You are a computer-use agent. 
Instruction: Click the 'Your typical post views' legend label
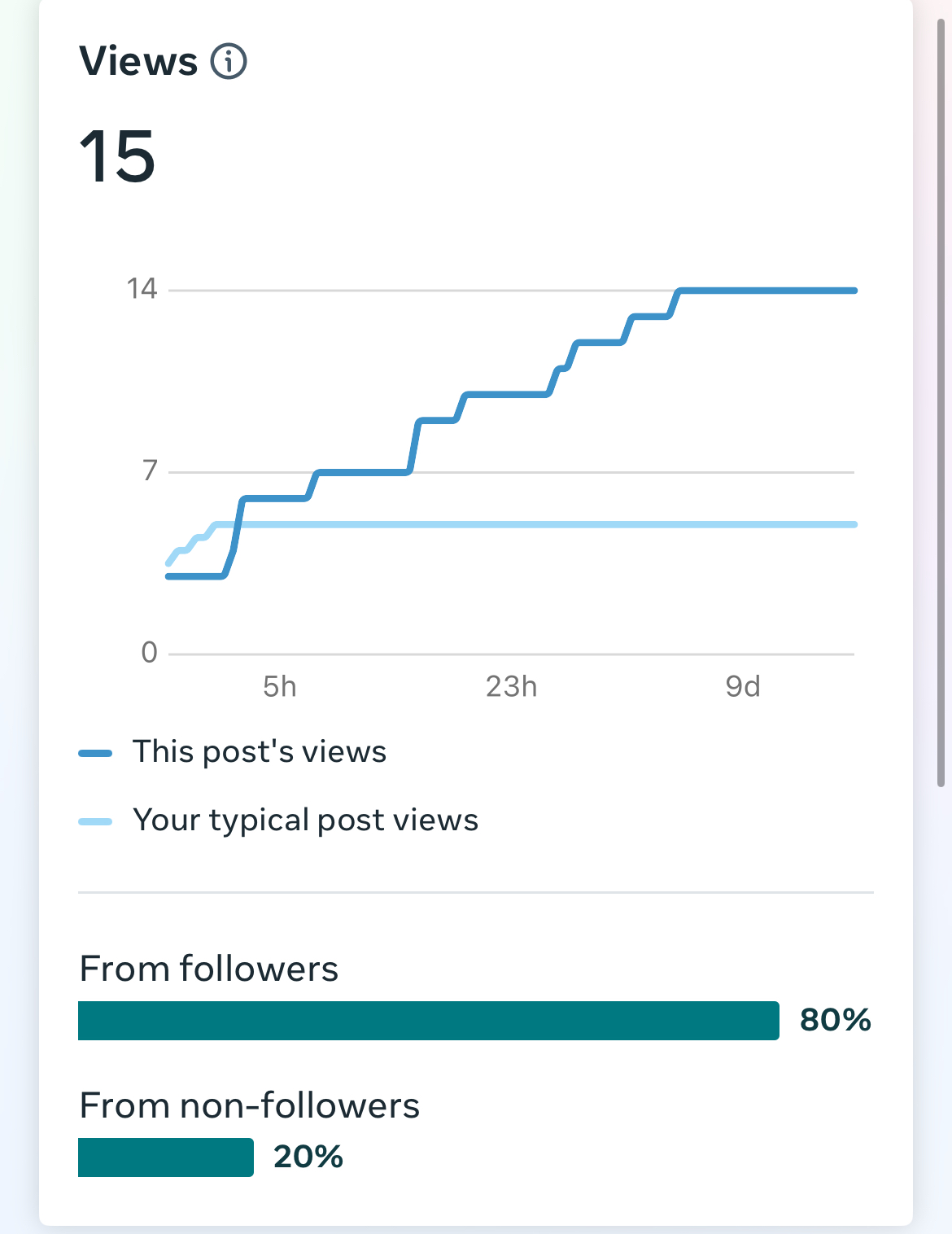pyautogui.click(x=305, y=820)
